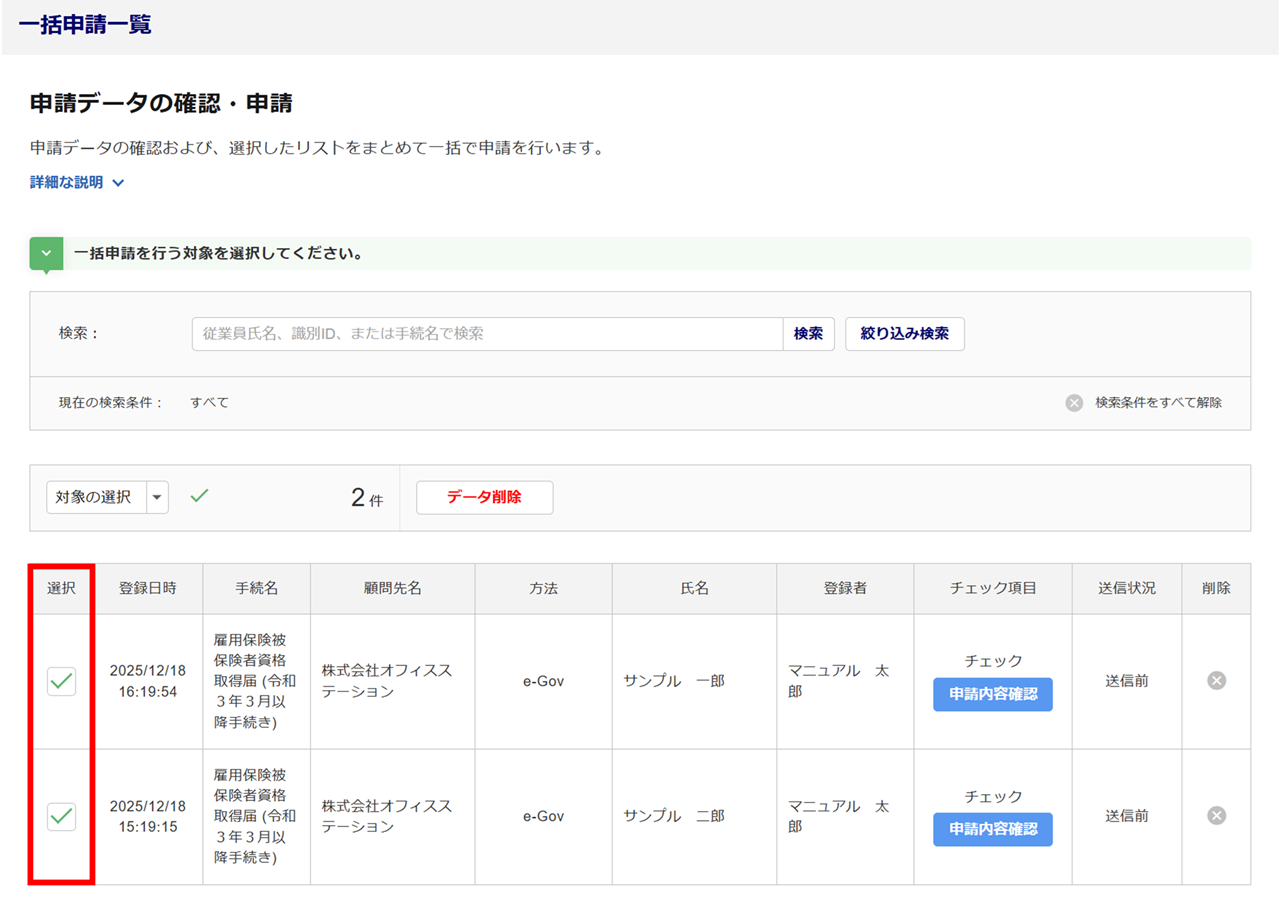Click the green speech-bubble chevron icon
The width and height of the screenshot is (1280, 902).
(x=46, y=254)
